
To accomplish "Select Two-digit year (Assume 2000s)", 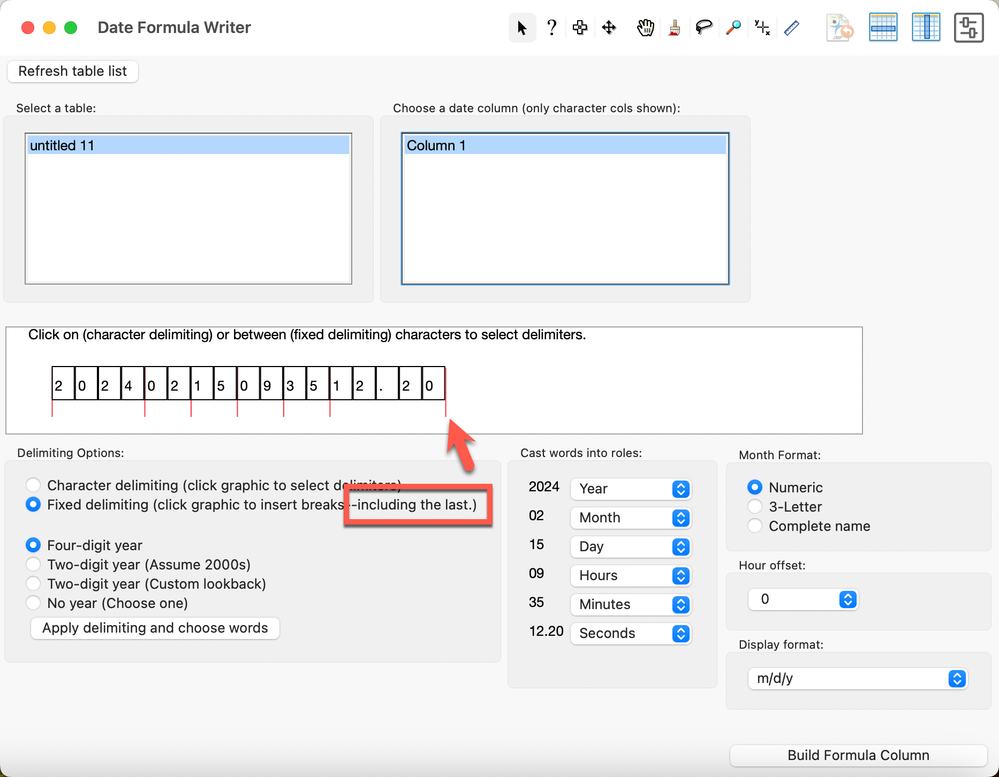I will (33, 564).
